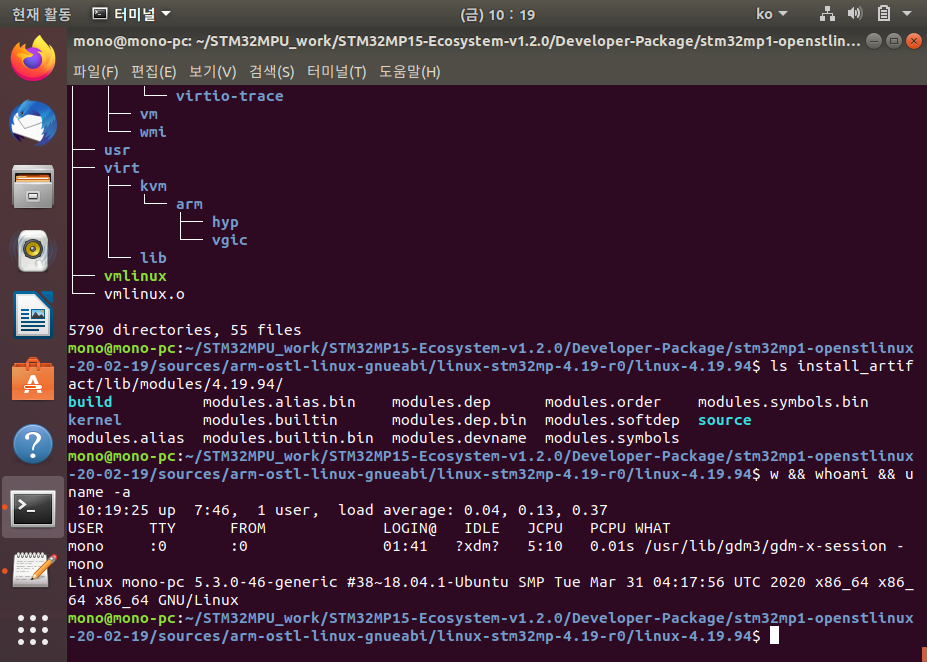This screenshot has height=662, width=927.
Task: Open the system menu arrow in top bar
Action: 907,14
